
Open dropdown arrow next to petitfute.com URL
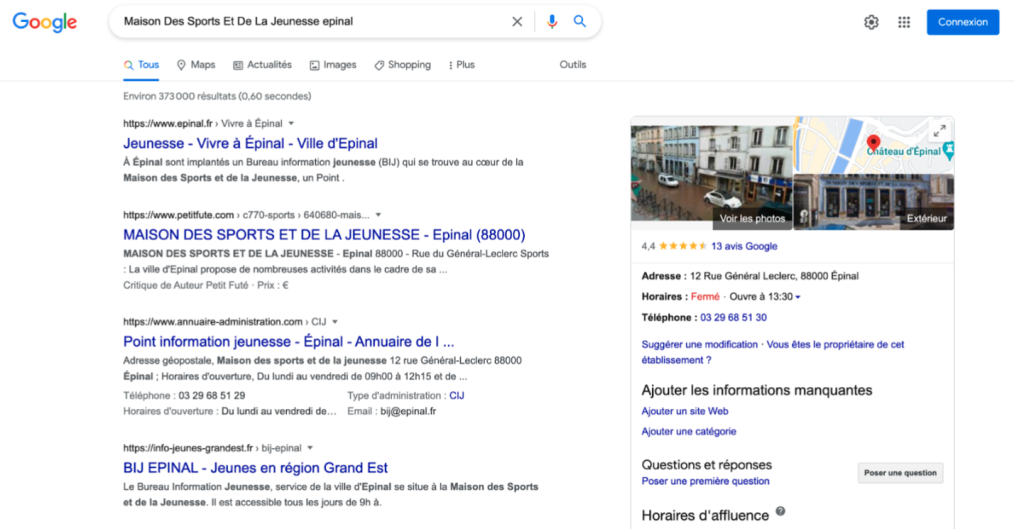[378, 215]
